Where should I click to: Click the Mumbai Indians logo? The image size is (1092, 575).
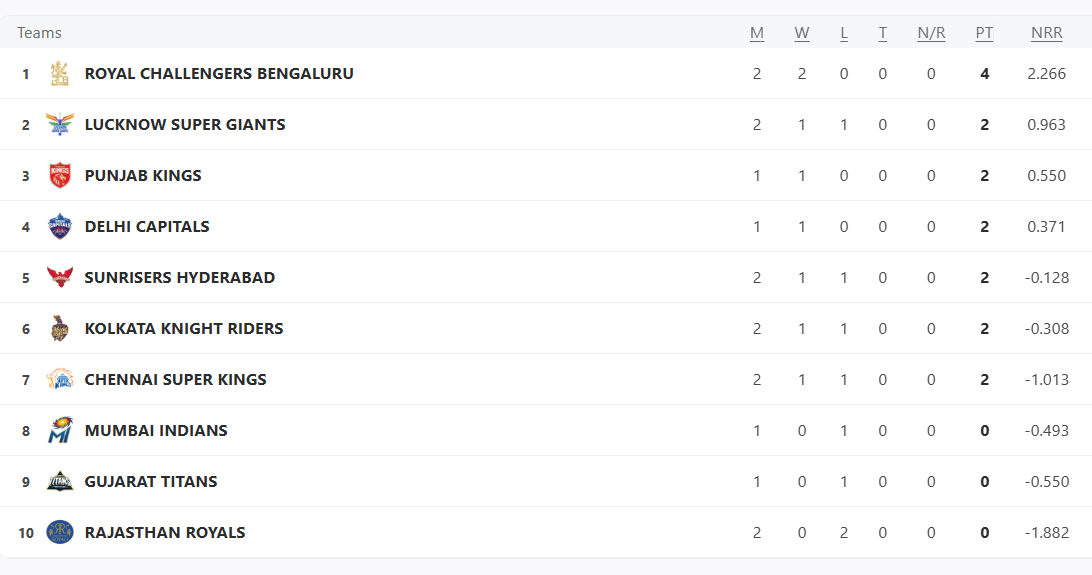(60, 430)
